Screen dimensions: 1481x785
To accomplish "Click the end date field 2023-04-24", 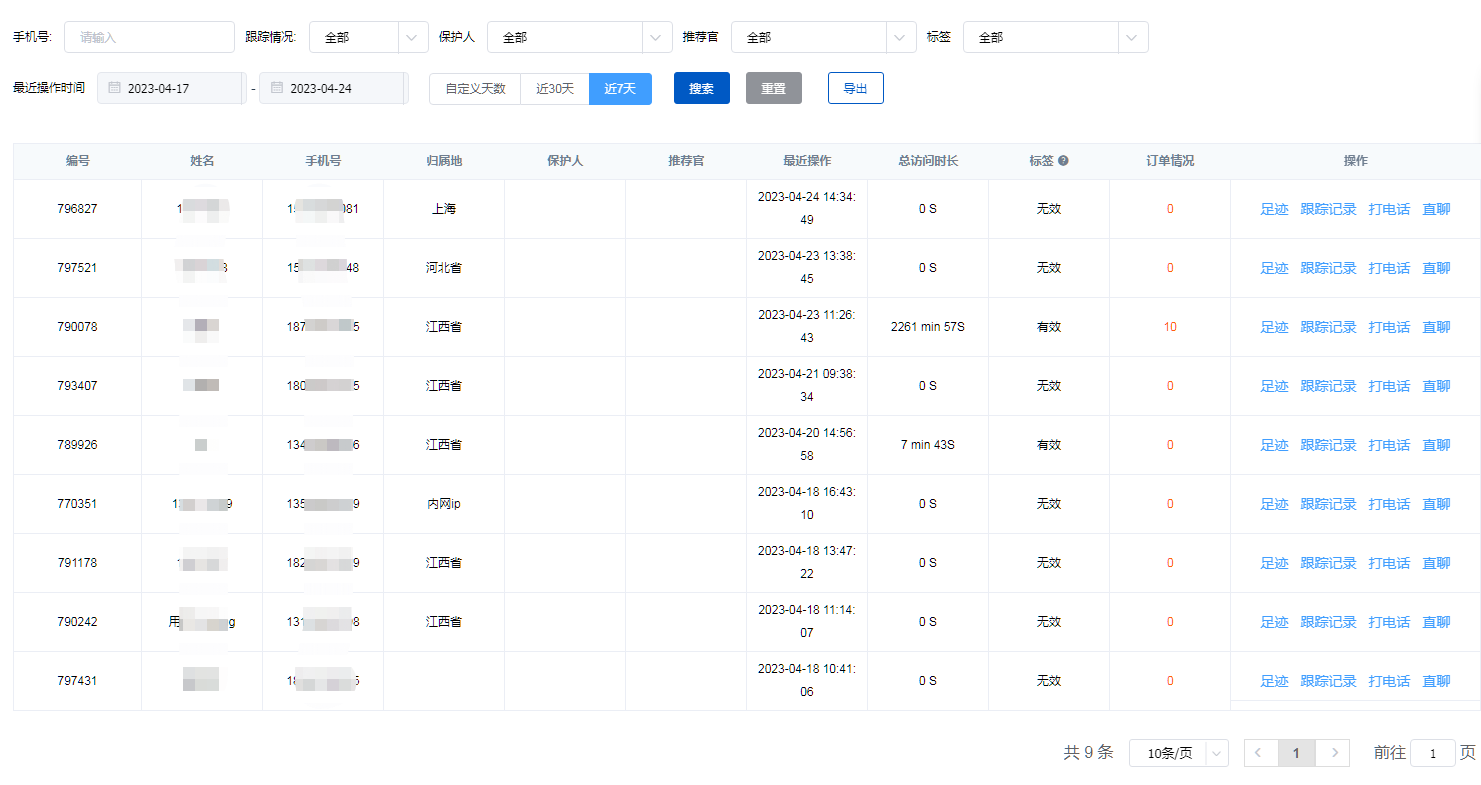I will pos(333,88).
